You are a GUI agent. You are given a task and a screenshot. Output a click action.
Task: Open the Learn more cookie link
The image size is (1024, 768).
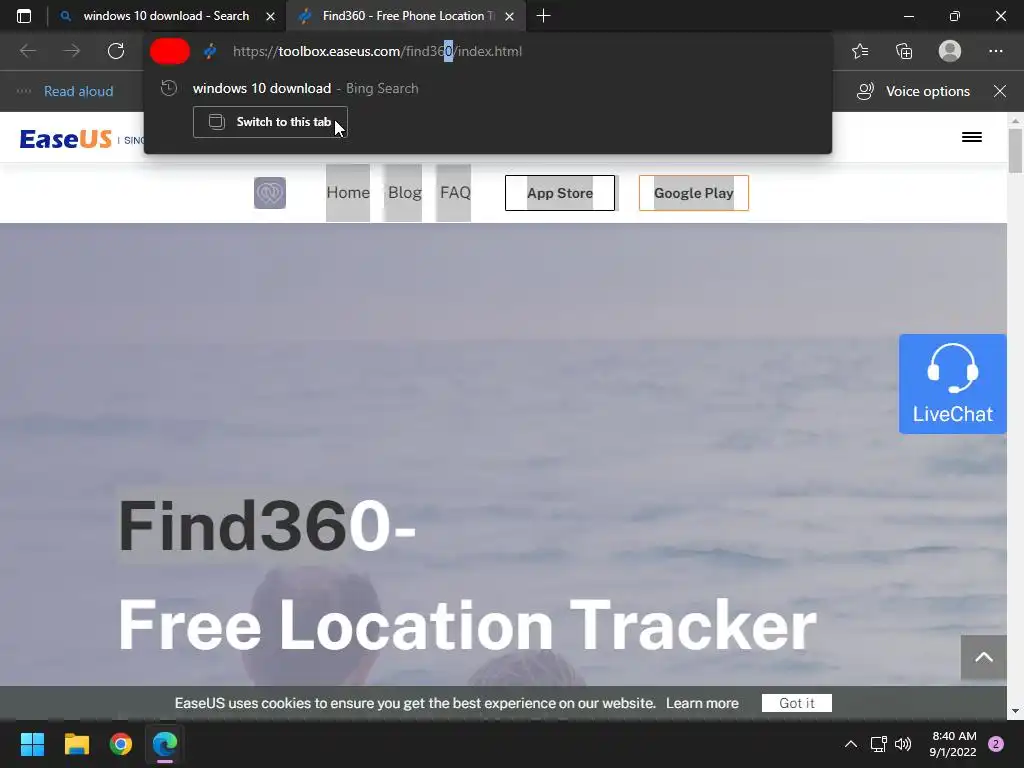pyautogui.click(x=702, y=703)
